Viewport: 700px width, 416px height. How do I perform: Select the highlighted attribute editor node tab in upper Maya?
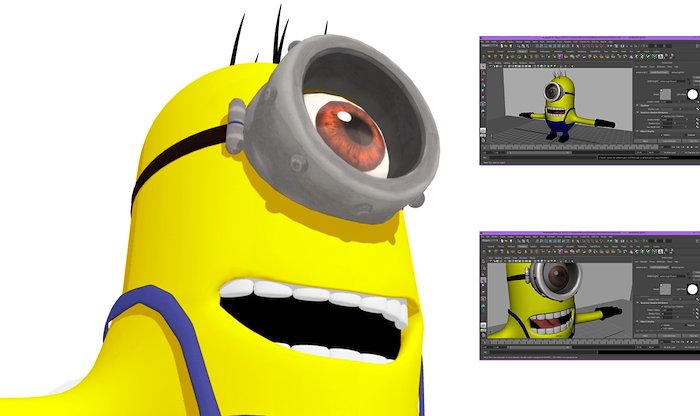click(x=659, y=72)
